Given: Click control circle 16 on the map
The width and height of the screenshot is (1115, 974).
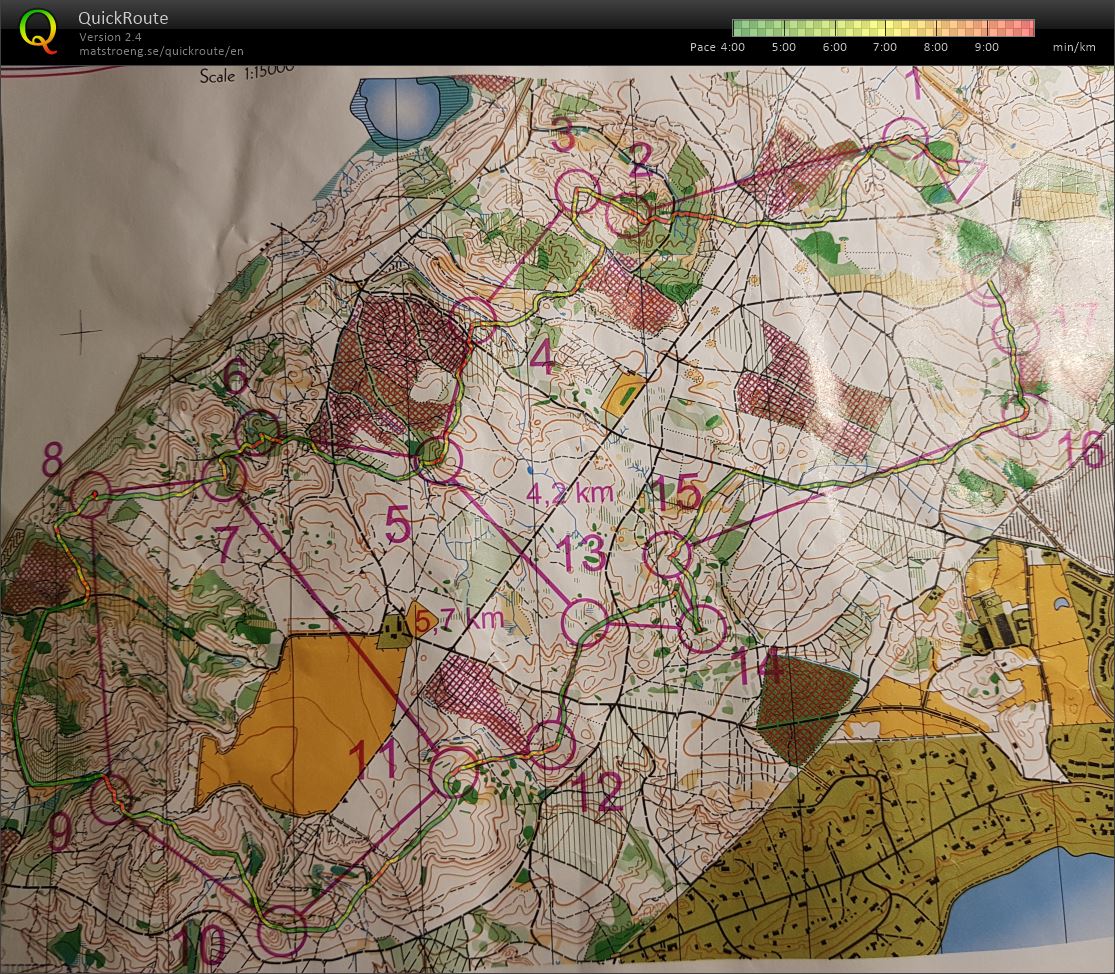Looking at the screenshot, I should (x=1026, y=416).
